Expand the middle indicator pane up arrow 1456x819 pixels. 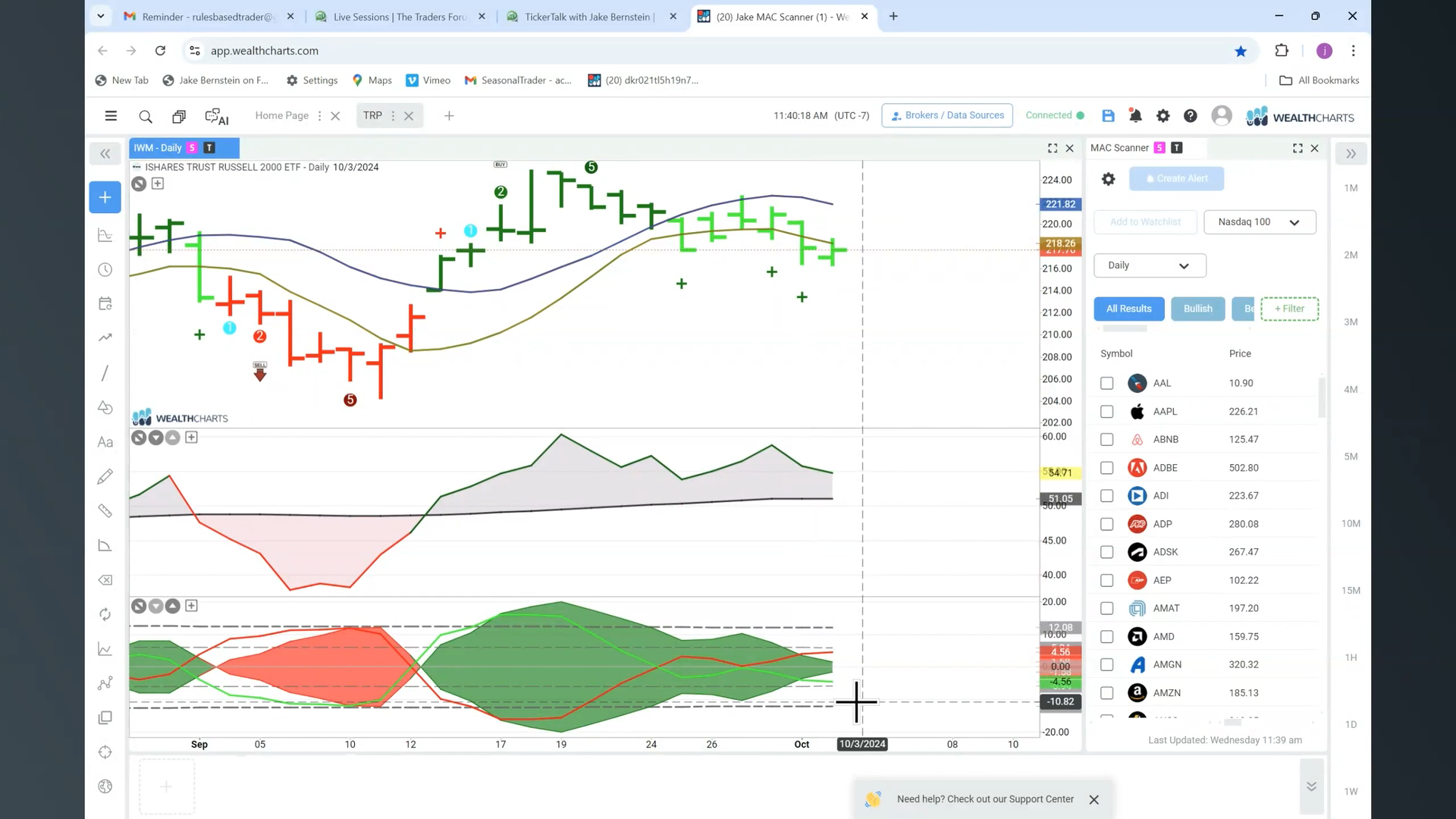tap(173, 438)
